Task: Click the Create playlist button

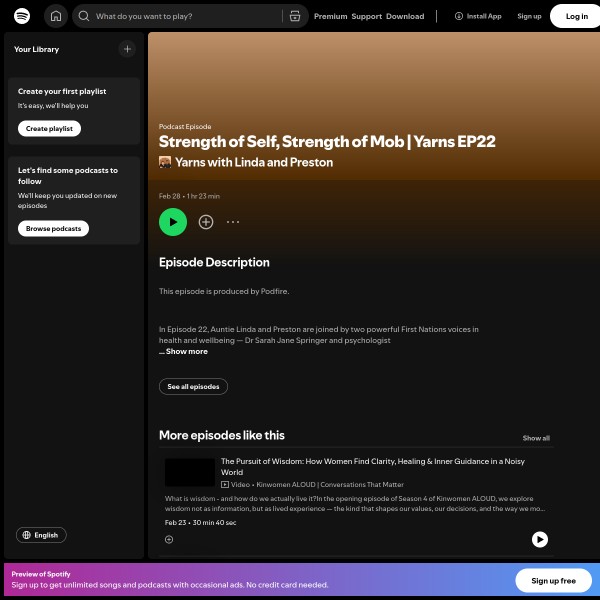Action: click(49, 128)
